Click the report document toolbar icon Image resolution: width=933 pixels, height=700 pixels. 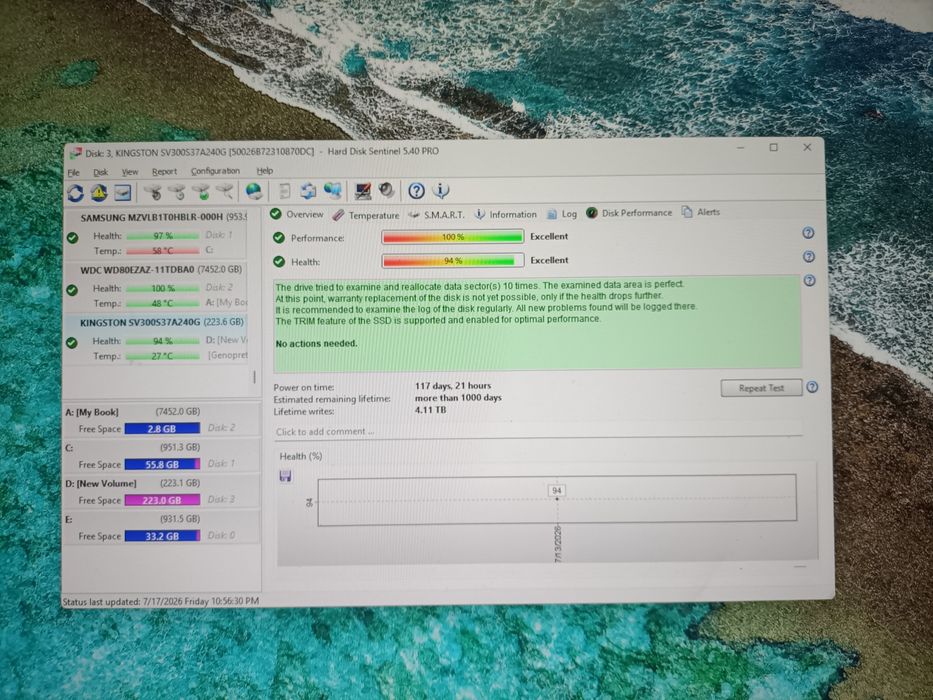pos(285,191)
